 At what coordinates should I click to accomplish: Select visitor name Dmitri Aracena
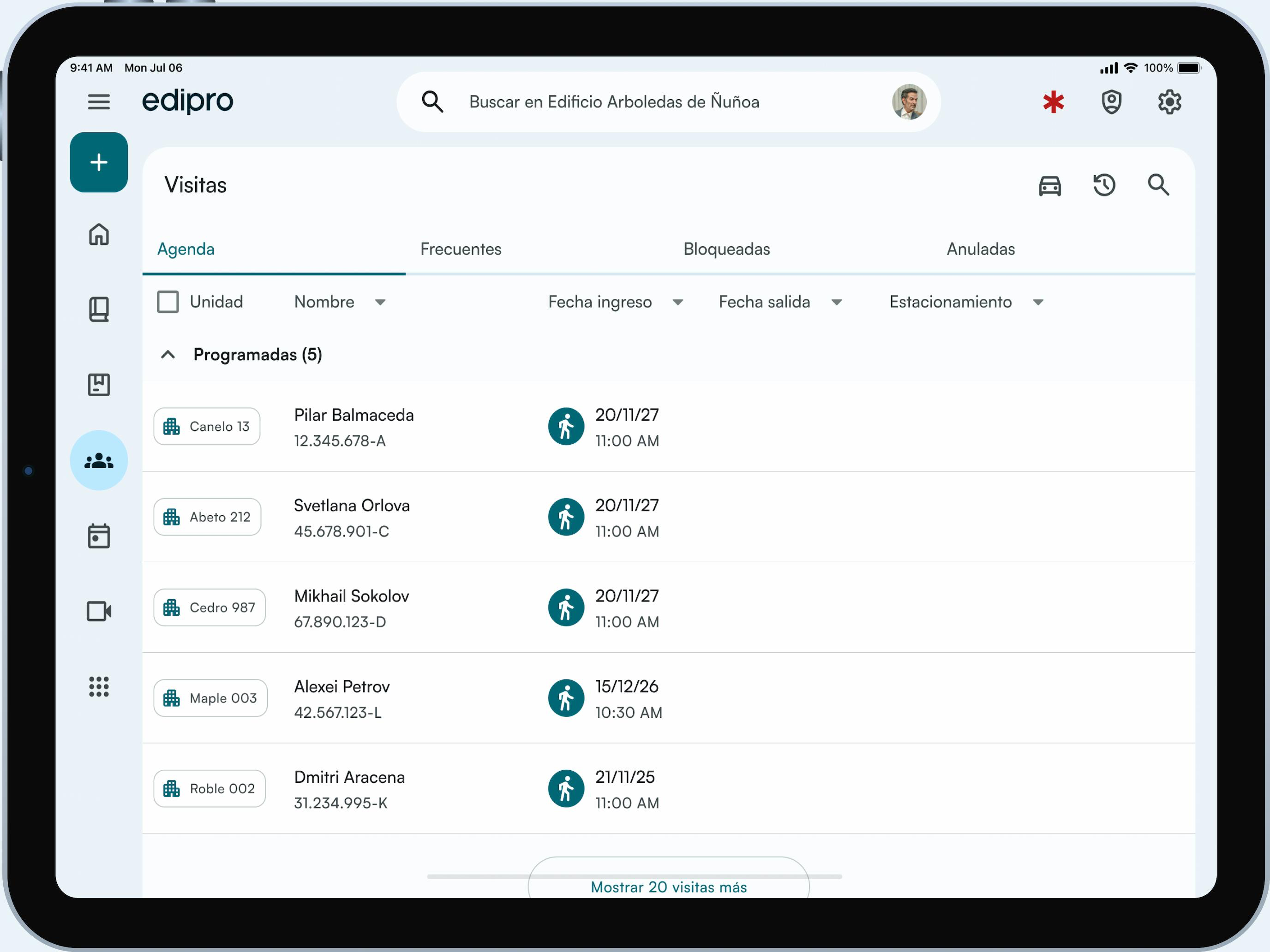[349, 777]
